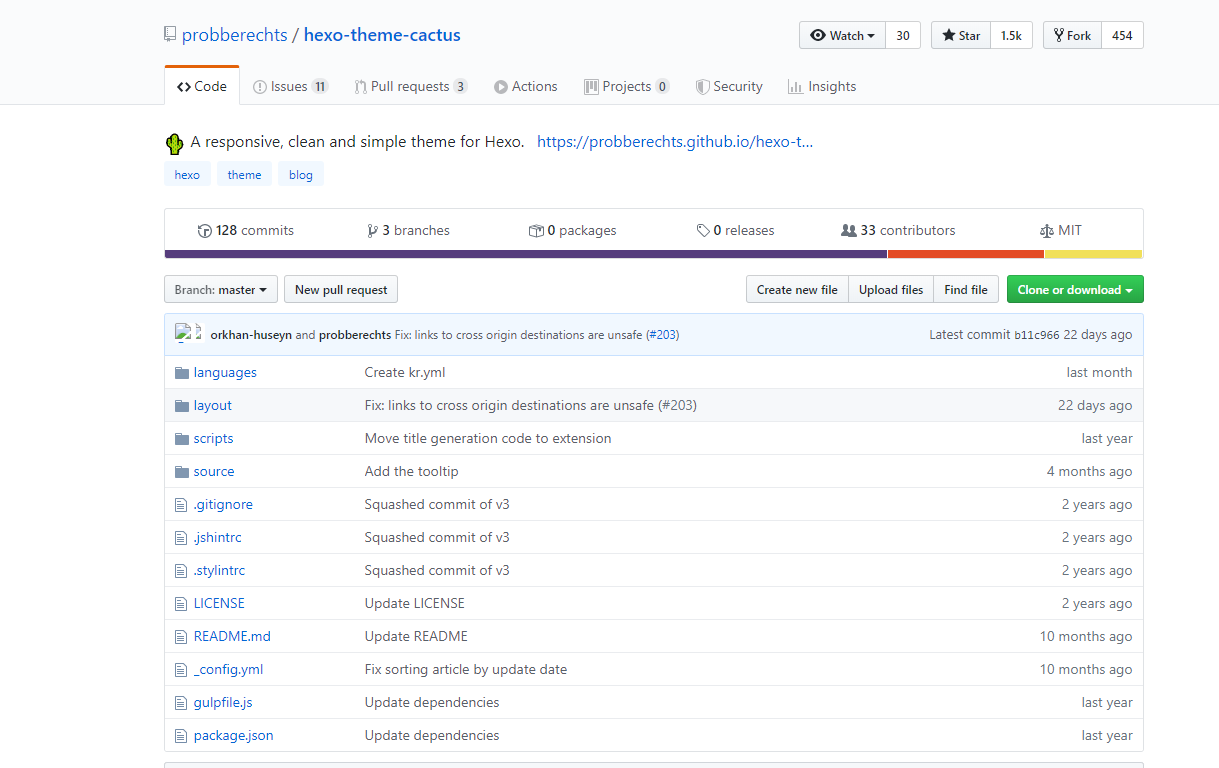Expand the Branch: master selector
The image size is (1219, 768).
coord(220,290)
